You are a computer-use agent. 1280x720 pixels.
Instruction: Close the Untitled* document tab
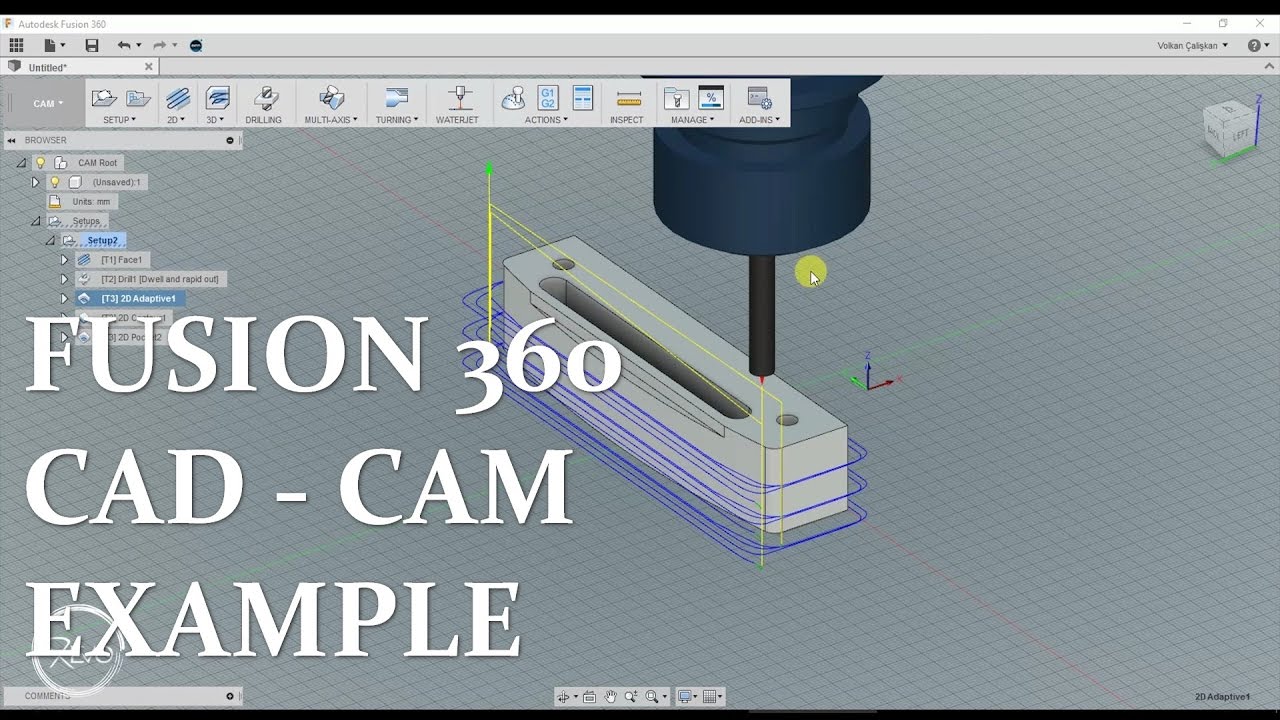(x=149, y=67)
